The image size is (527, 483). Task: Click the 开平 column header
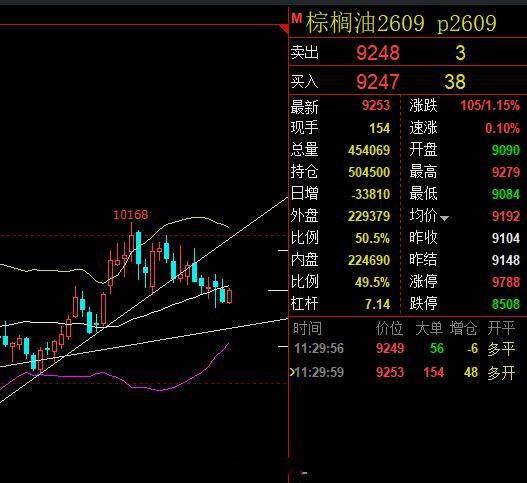(x=501, y=328)
